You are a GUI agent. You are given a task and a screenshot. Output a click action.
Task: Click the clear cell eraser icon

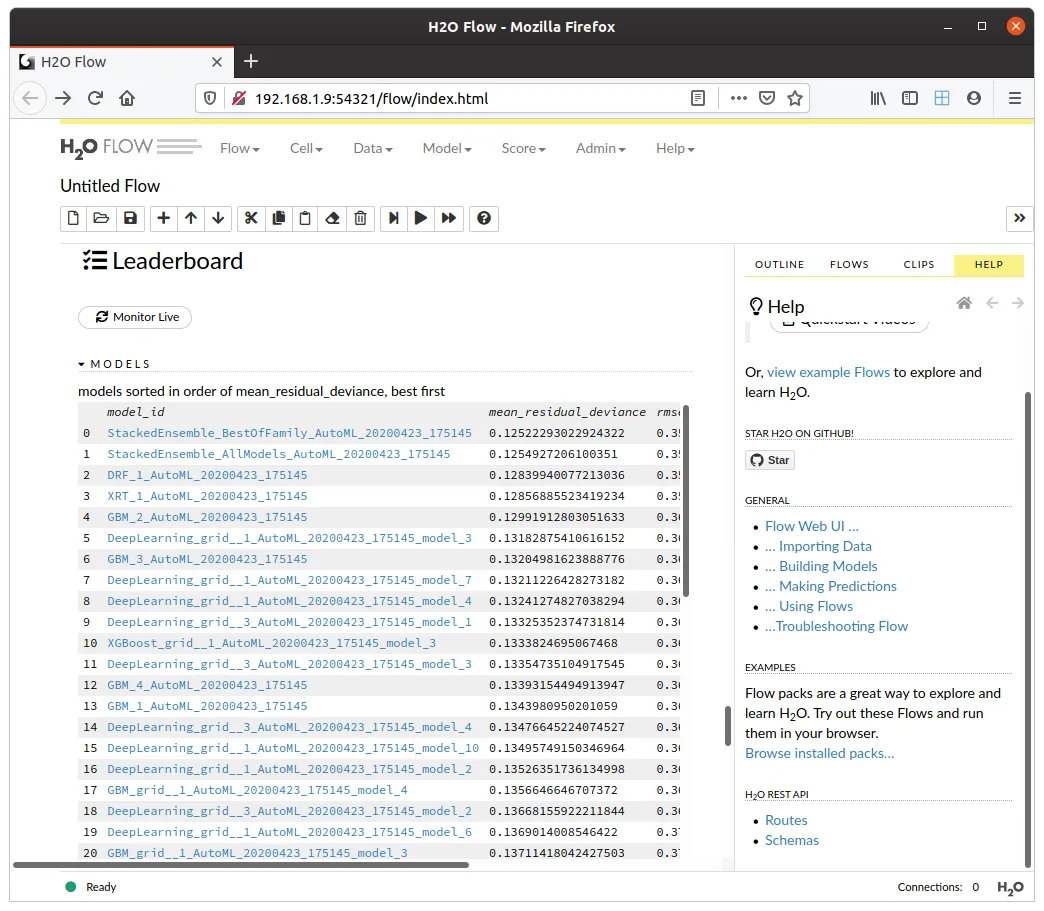(333, 218)
